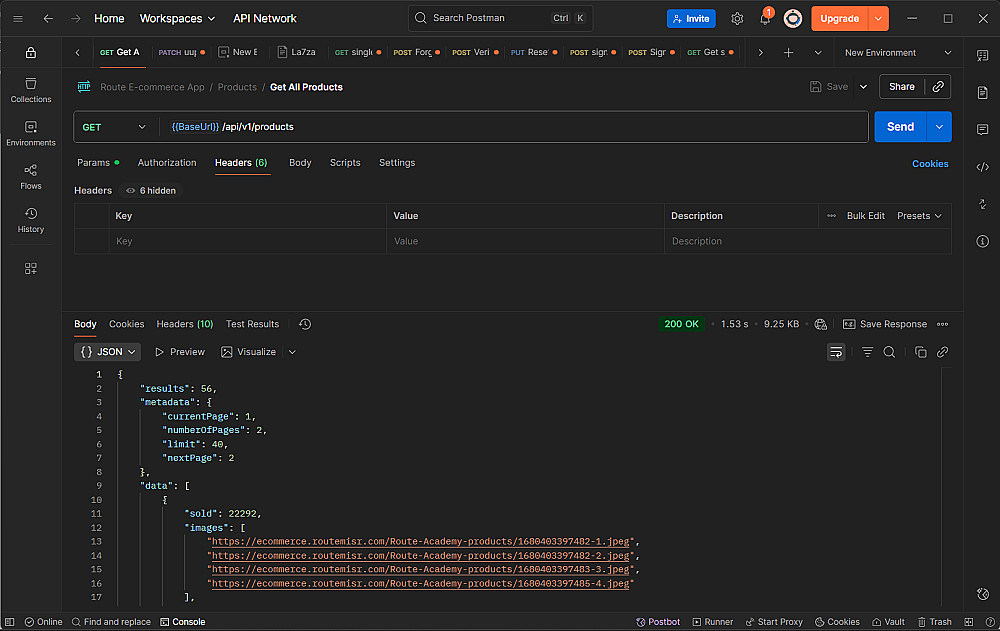Open the GET method dropdown
The width and height of the screenshot is (1000, 631).
pyautogui.click(x=115, y=127)
